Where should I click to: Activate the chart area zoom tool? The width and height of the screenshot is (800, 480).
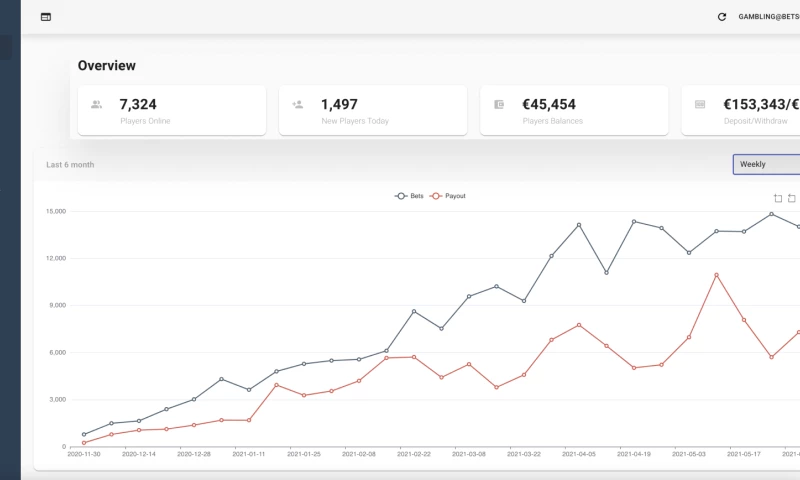point(778,198)
